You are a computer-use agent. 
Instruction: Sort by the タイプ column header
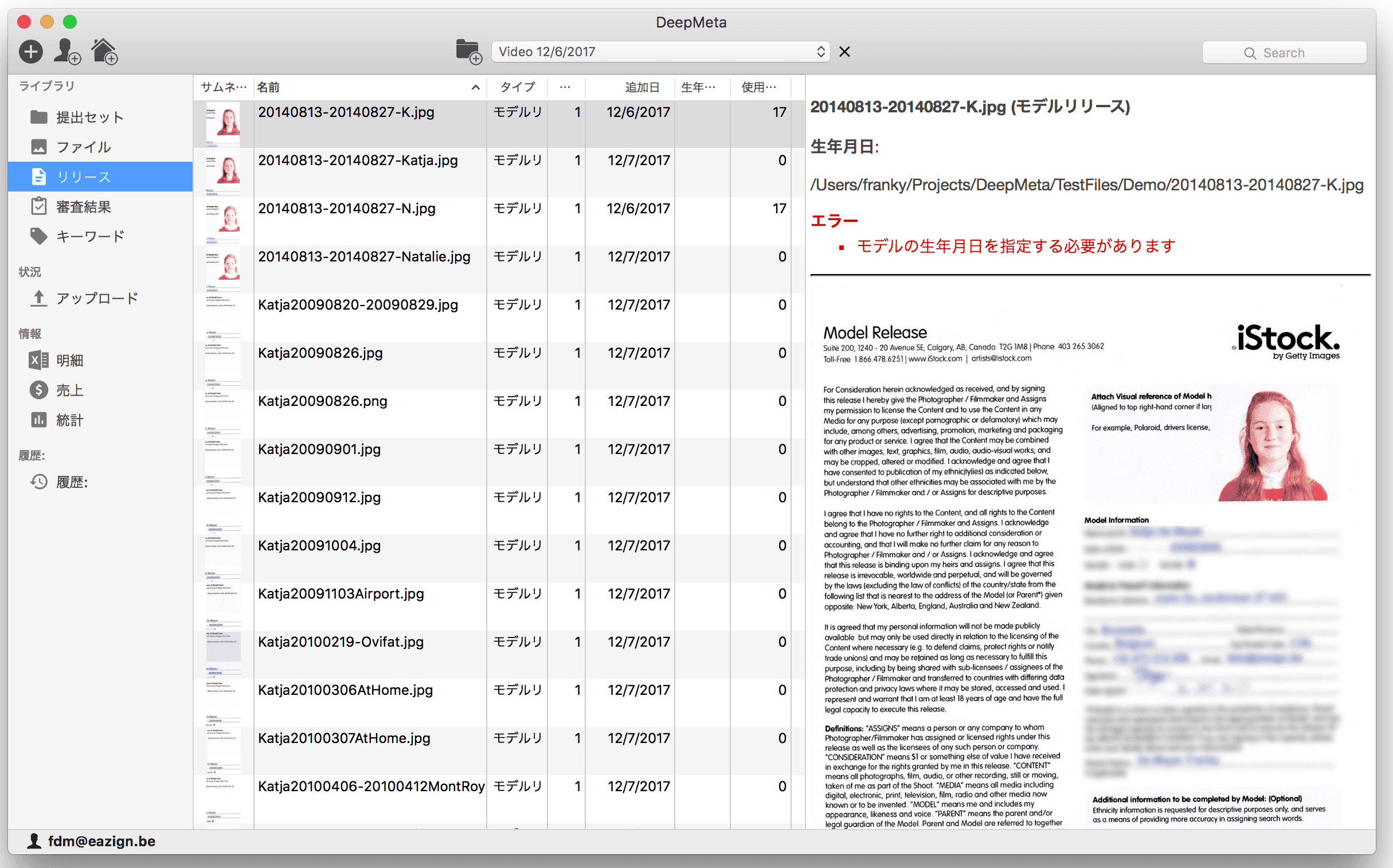(517, 87)
